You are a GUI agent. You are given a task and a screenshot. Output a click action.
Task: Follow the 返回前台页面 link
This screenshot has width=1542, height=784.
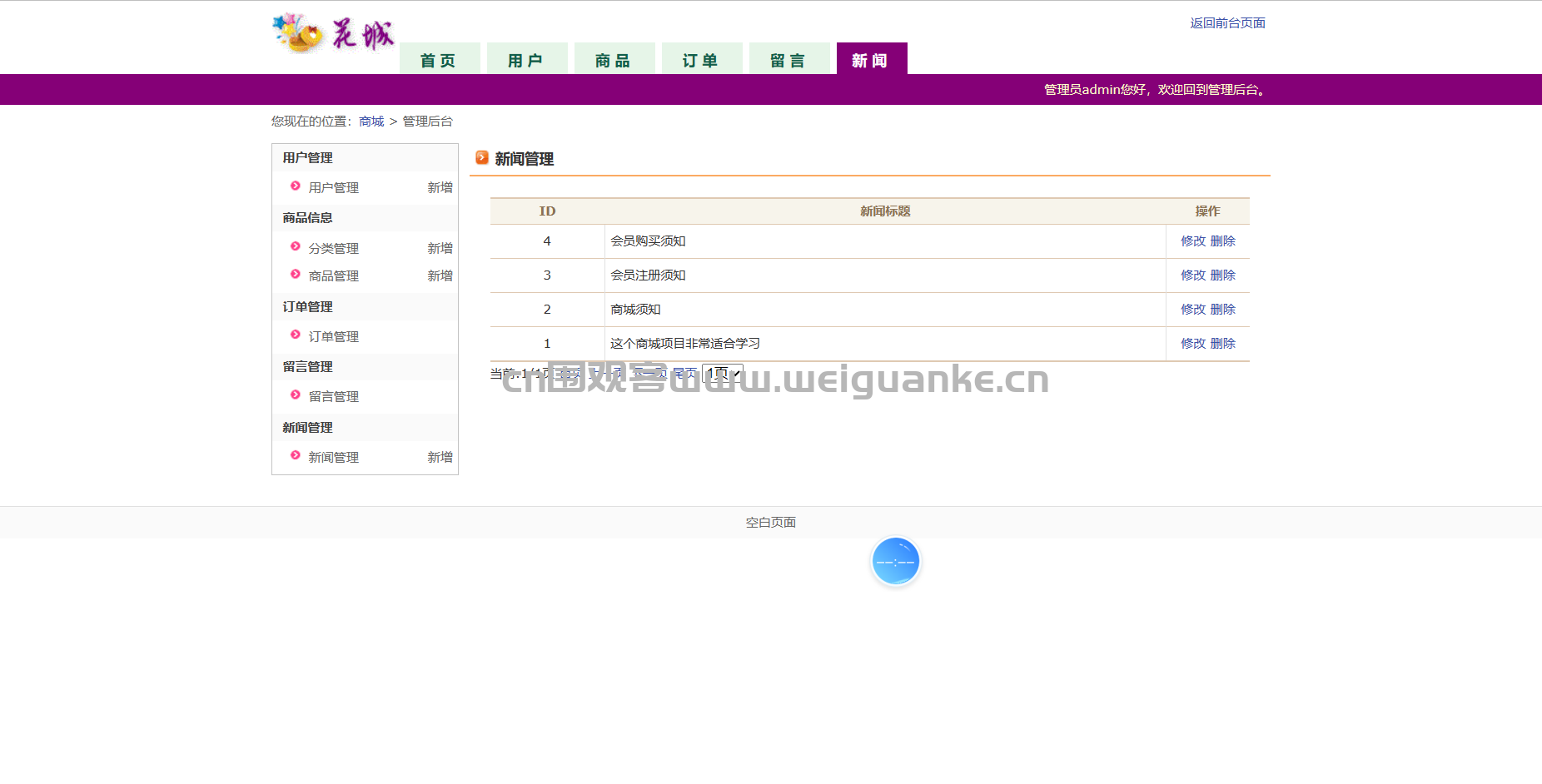tap(1227, 23)
